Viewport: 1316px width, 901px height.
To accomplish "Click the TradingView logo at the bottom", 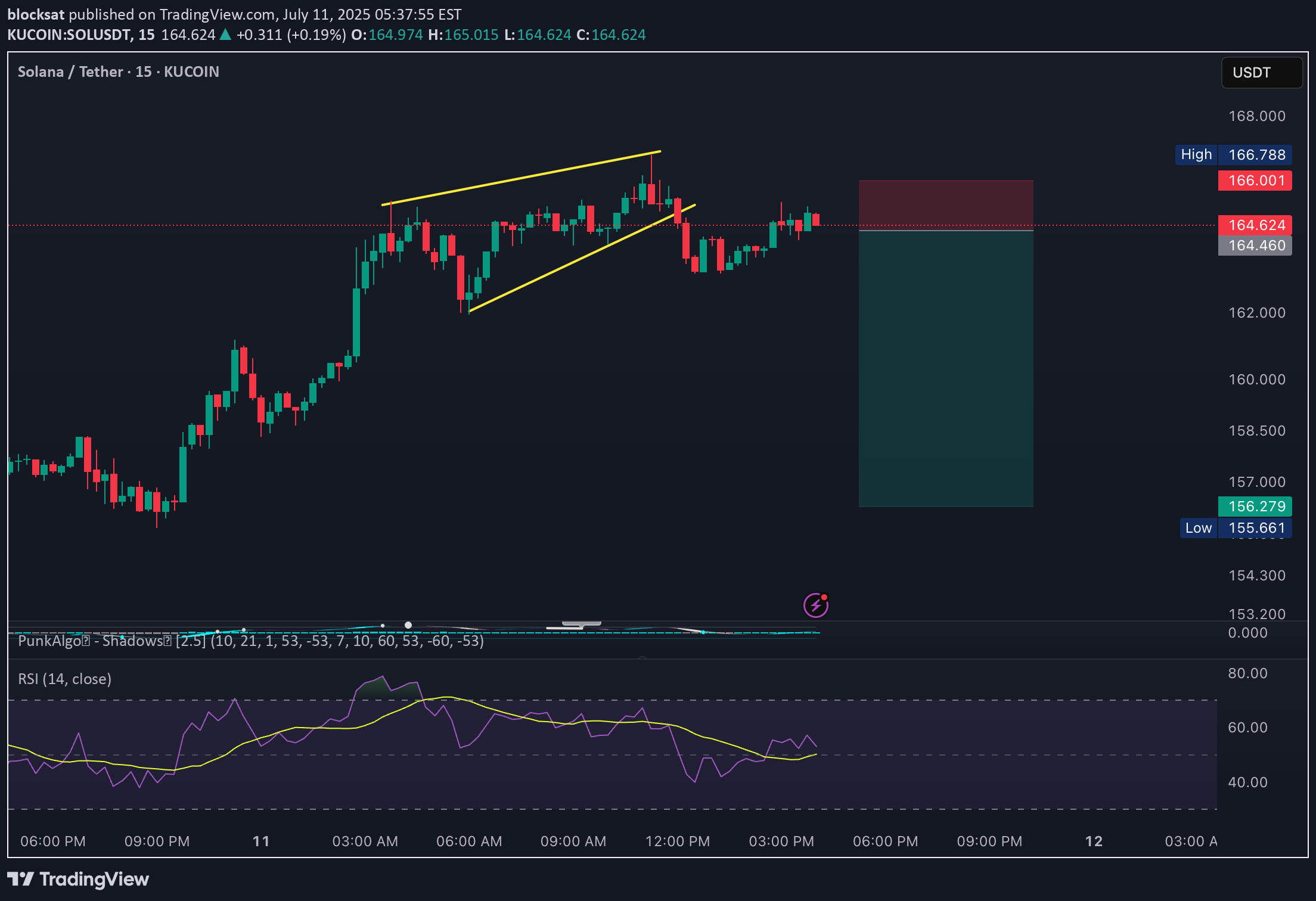I will tap(78, 879).
